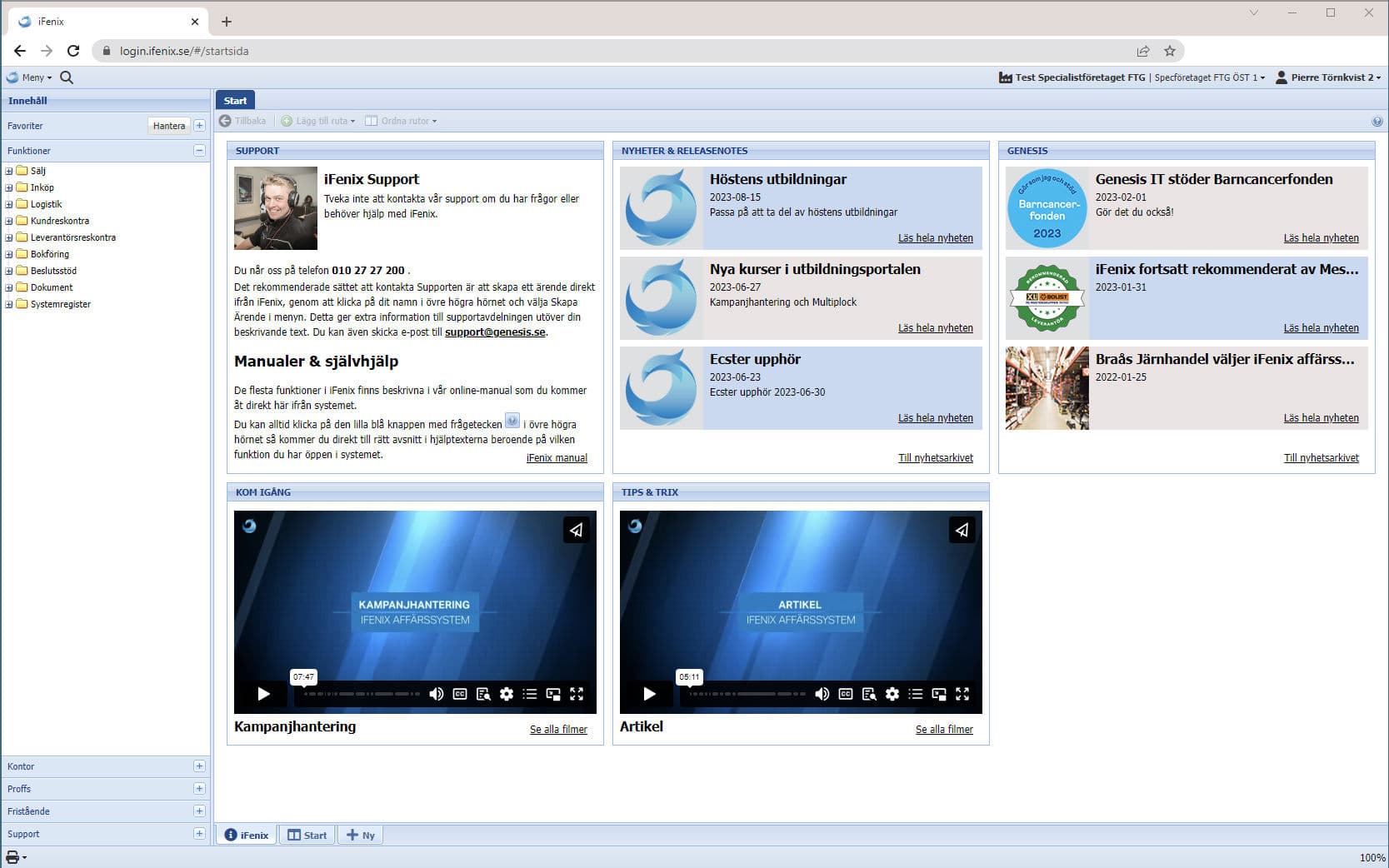
Task: Select the Start tab at top
Action: [235, 101]
